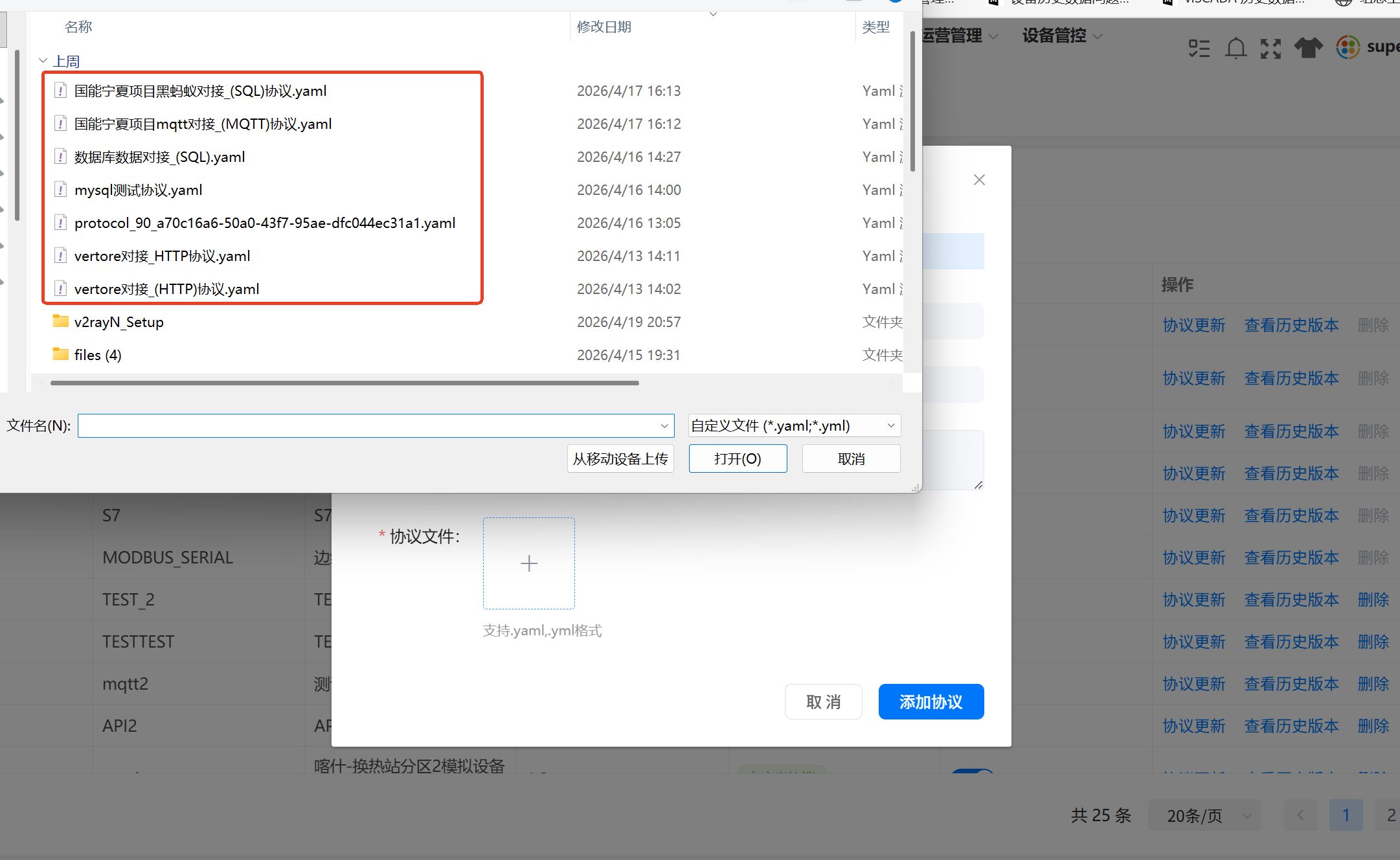Collapse the 上周 group
Screen dimensions: 1400x860
click(x=43, y=61)
